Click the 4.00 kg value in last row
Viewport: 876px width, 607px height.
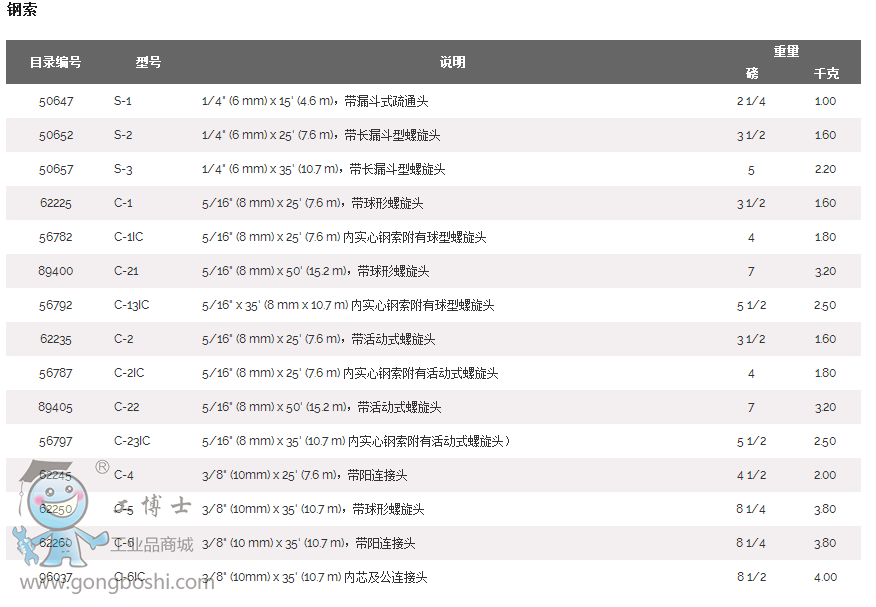[825, 577]
